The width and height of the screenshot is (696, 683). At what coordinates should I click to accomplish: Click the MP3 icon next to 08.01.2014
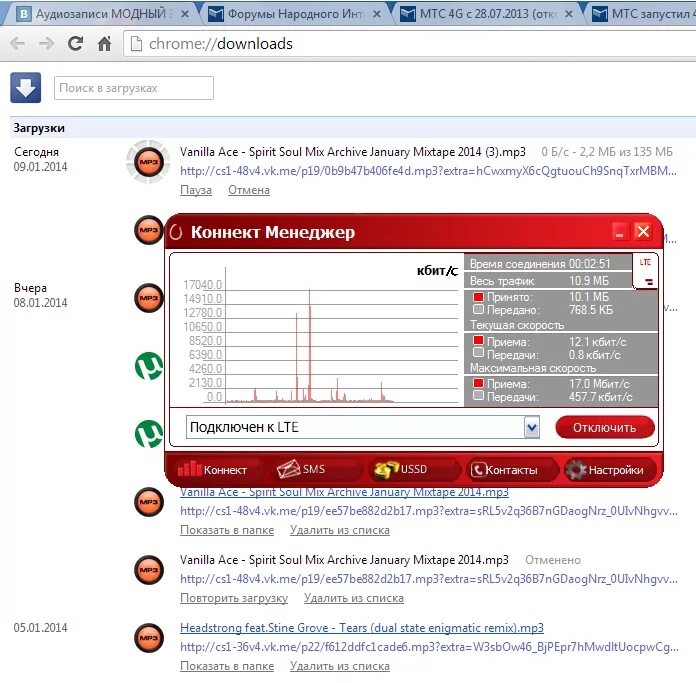[x=149, y=298]
